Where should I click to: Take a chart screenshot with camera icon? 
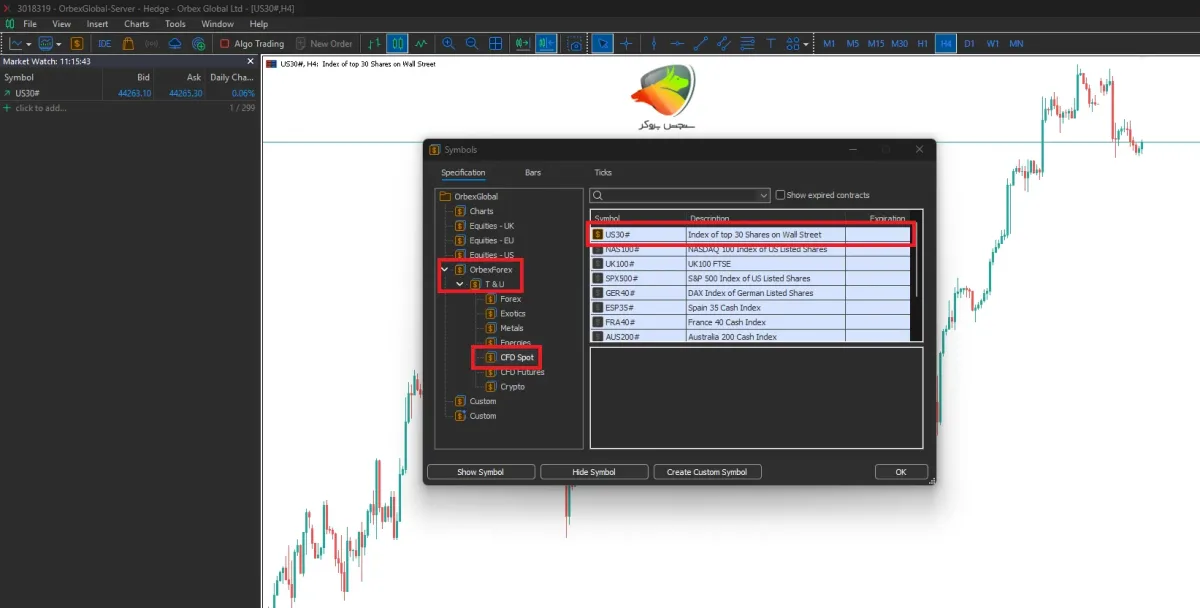pos(575,44)
